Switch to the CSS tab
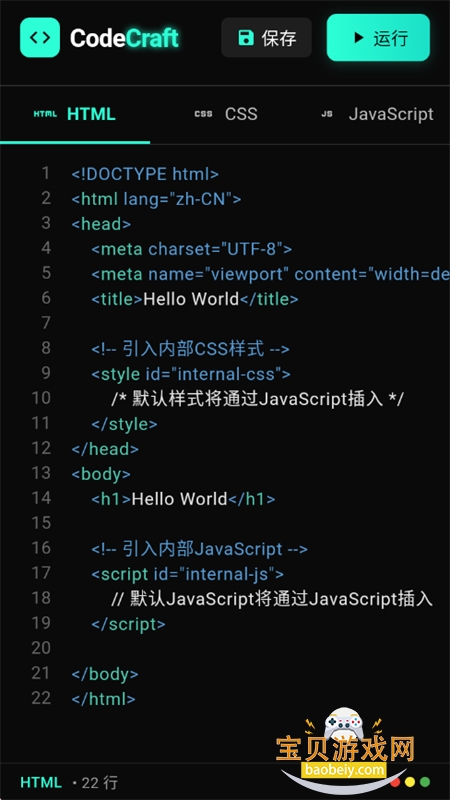The image size is (450, 800). tap(225, 114)
